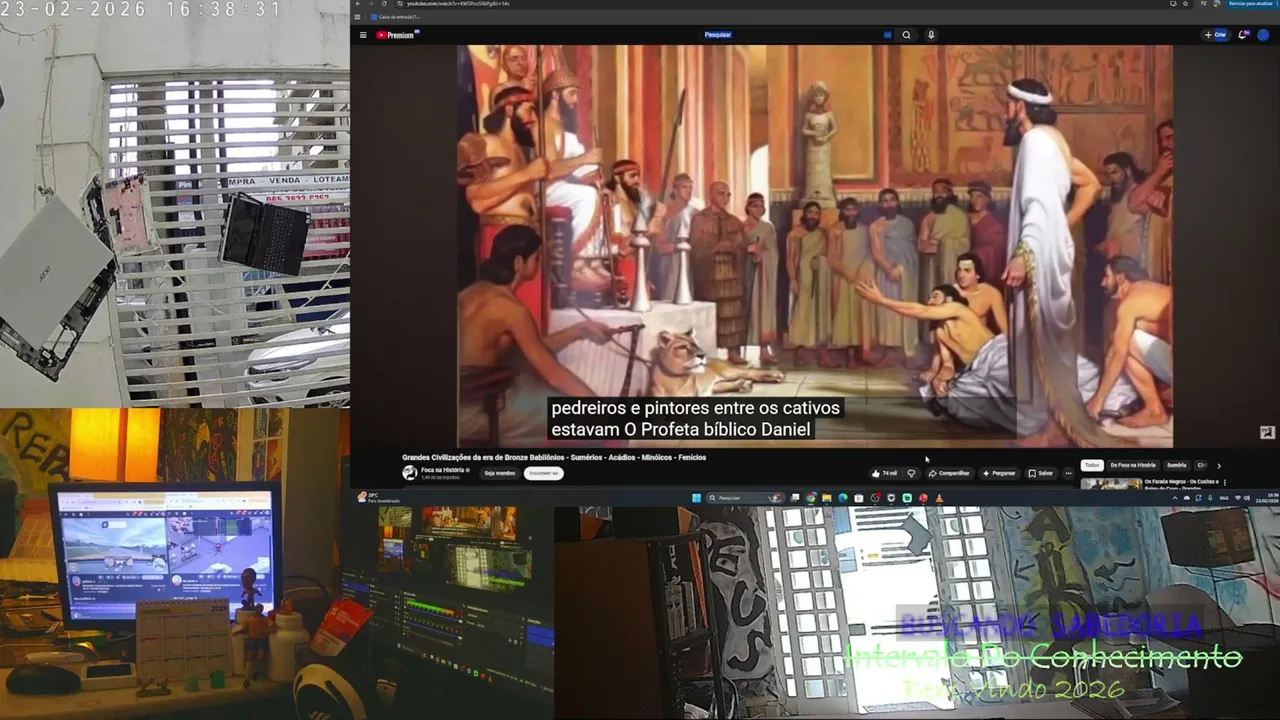
Task: Click the Windows taskbar Pesquisar search box
Action: (745, 498)
